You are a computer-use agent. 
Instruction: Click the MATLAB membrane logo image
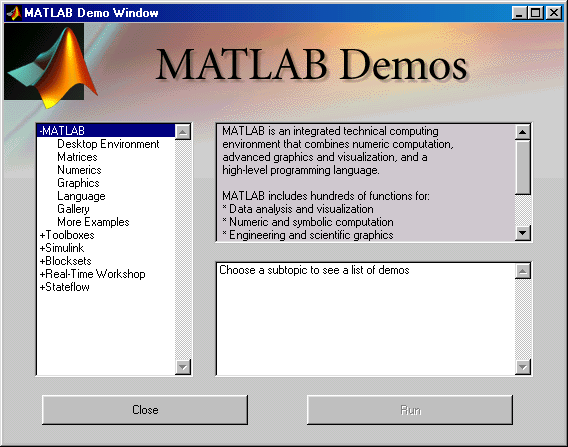click(50, 65)
